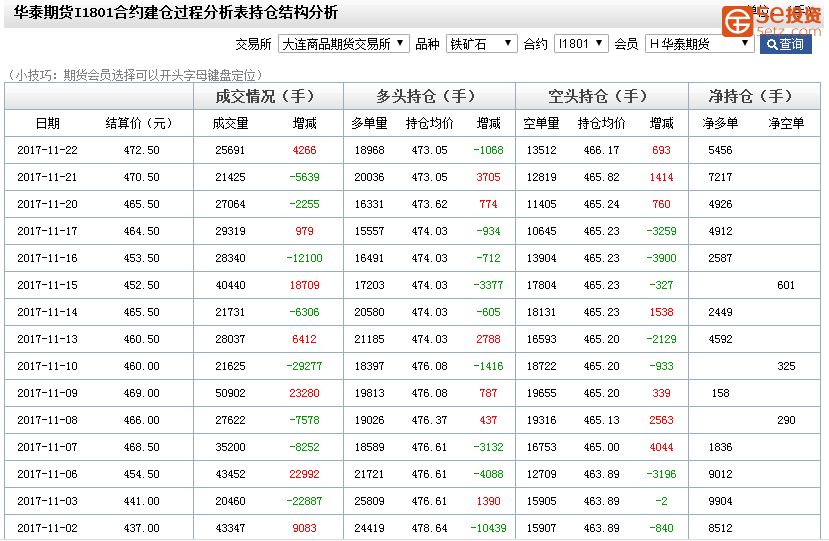
Task: Open the 交易所 exchange dropdown
Action: [x=344, y=43]
